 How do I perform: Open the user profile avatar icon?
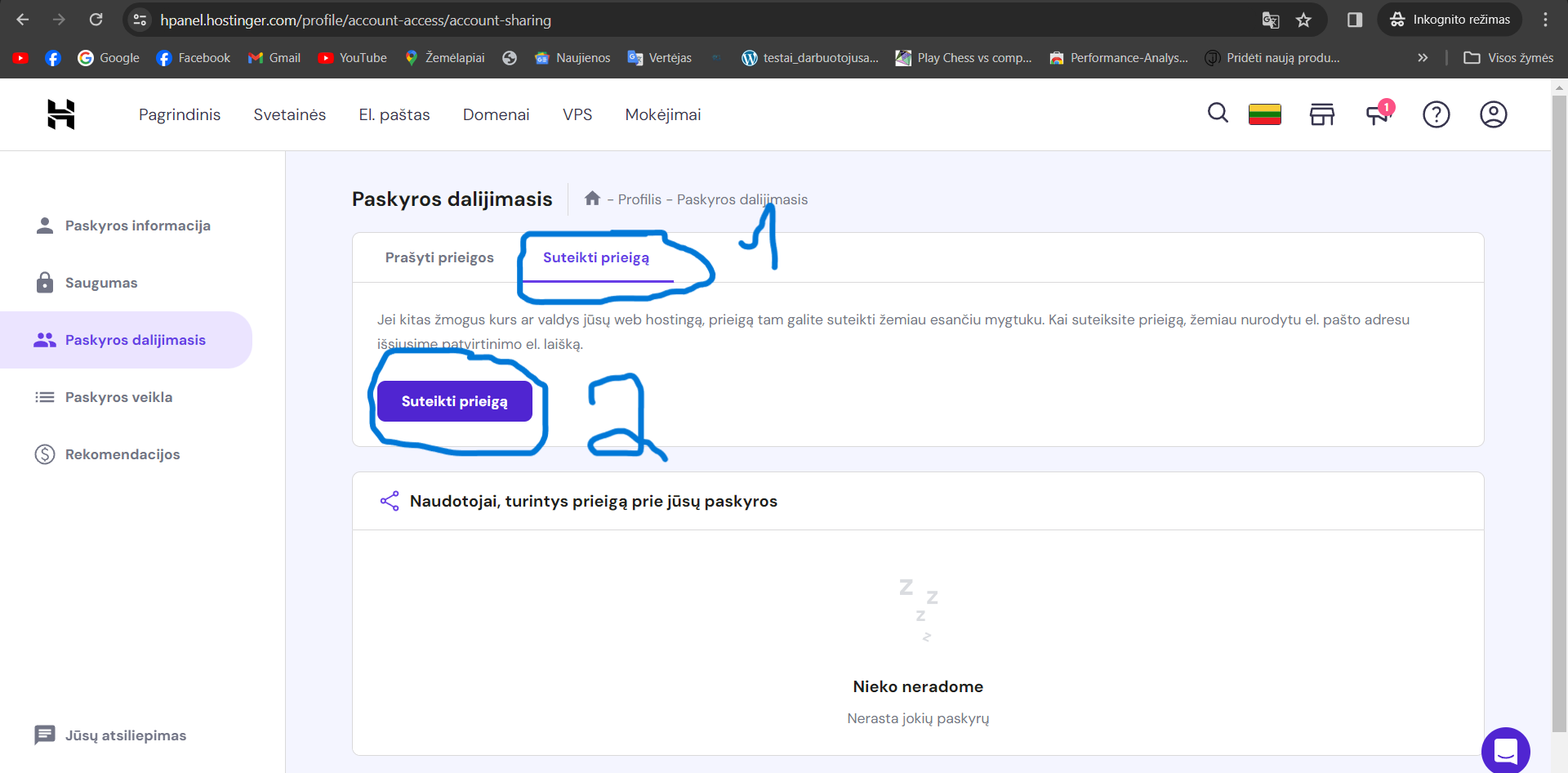coord(1493,114)
